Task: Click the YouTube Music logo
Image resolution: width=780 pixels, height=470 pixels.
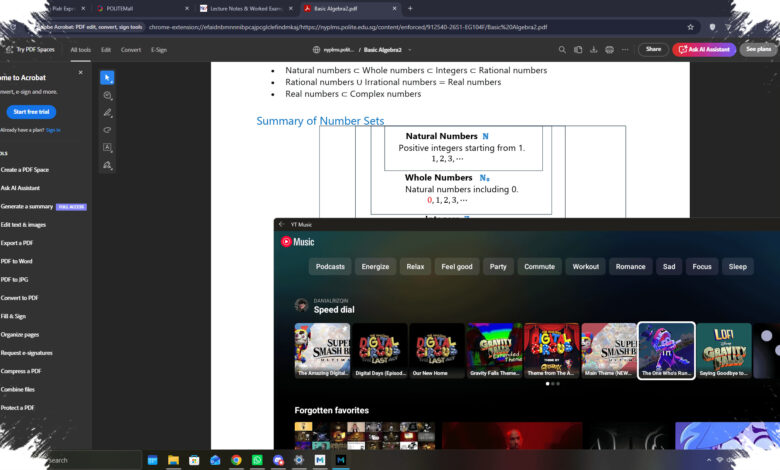Action: [297, 242]
